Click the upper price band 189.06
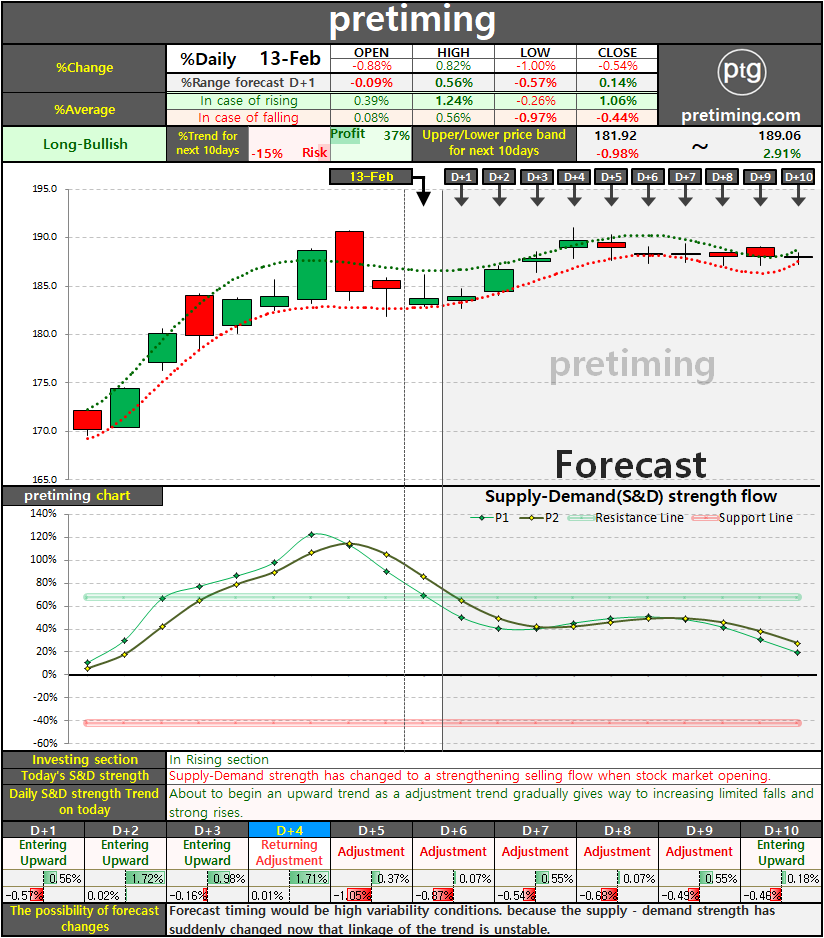This screenshot has height=938, width=824. pos(779,136)
